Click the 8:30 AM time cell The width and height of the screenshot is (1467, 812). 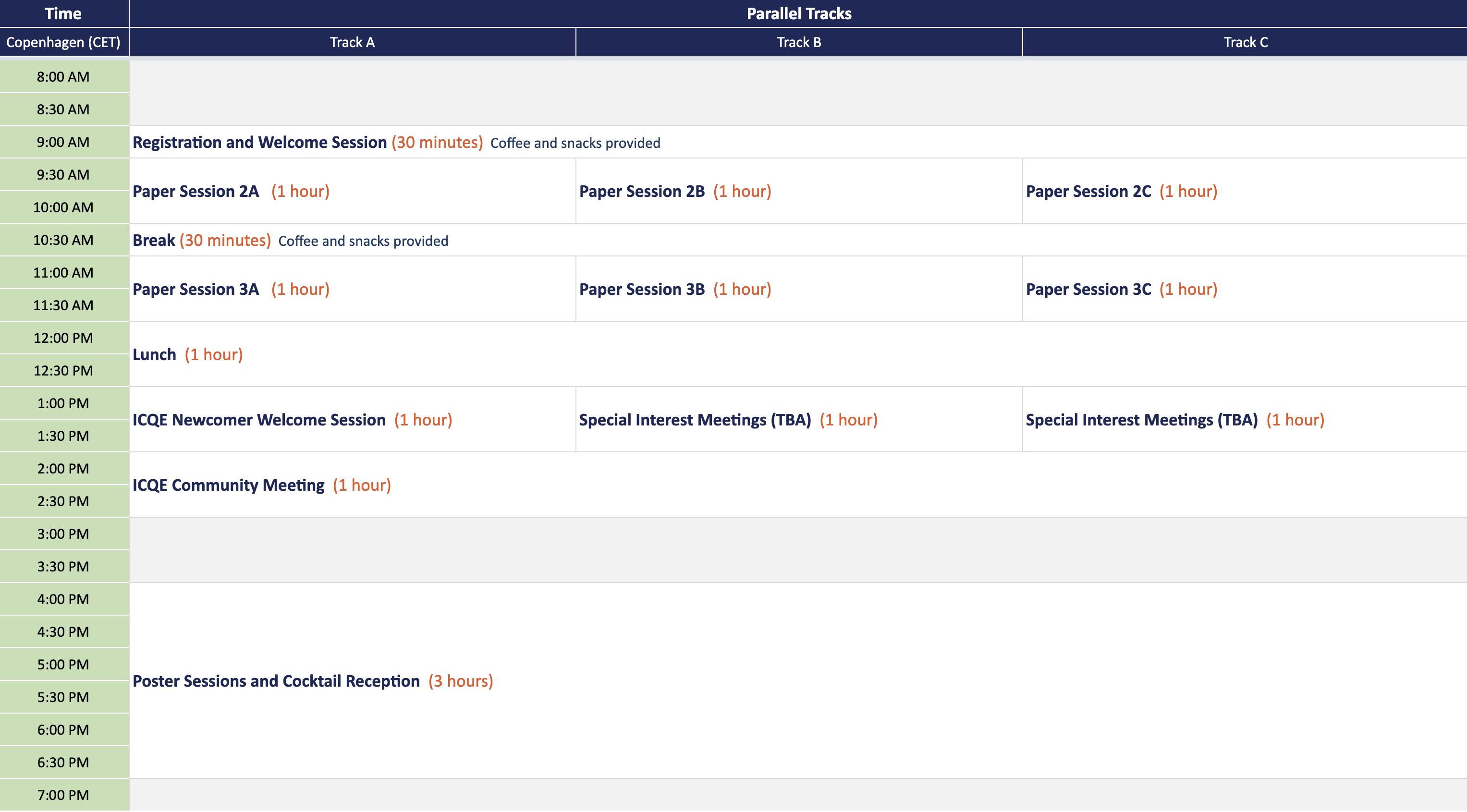click(x=64, y=109)
